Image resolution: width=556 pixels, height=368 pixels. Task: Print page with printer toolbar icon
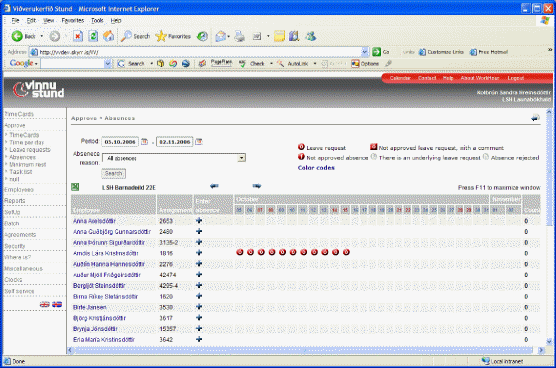coord(240,36)
